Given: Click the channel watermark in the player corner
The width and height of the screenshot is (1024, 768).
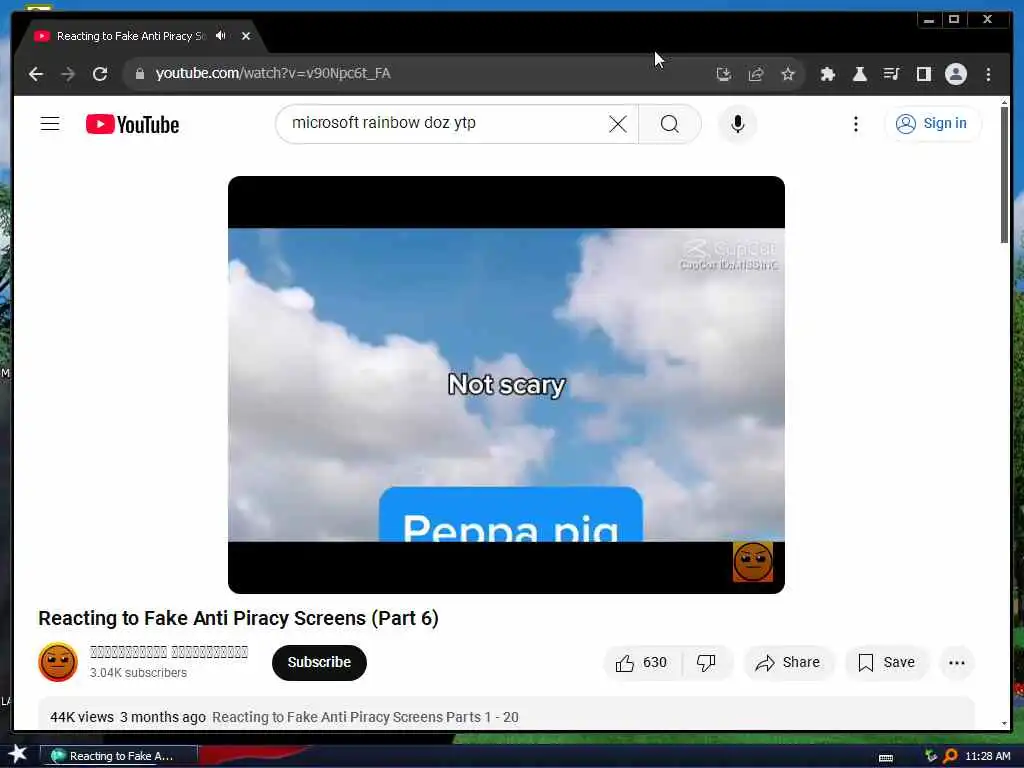Looking at the screenshot, I should (752, 562).
